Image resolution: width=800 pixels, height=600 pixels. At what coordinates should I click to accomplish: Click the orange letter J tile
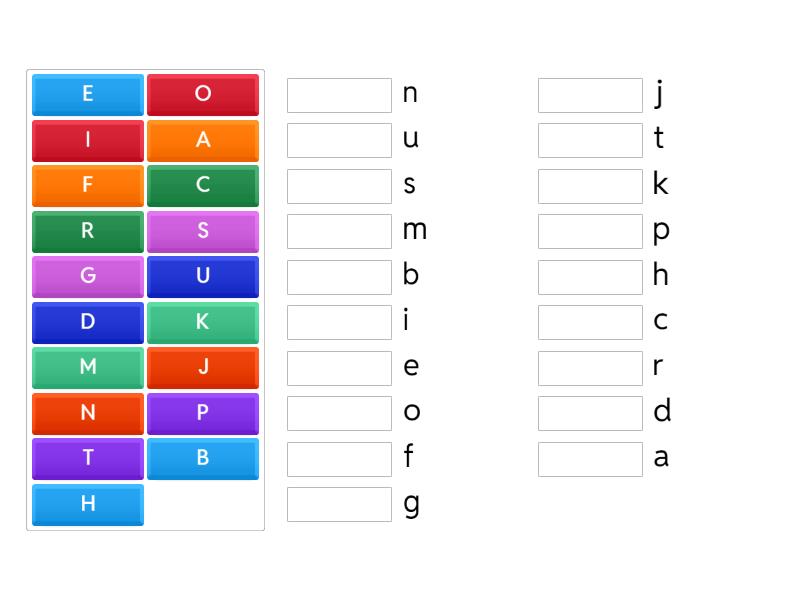click(203, 368)
